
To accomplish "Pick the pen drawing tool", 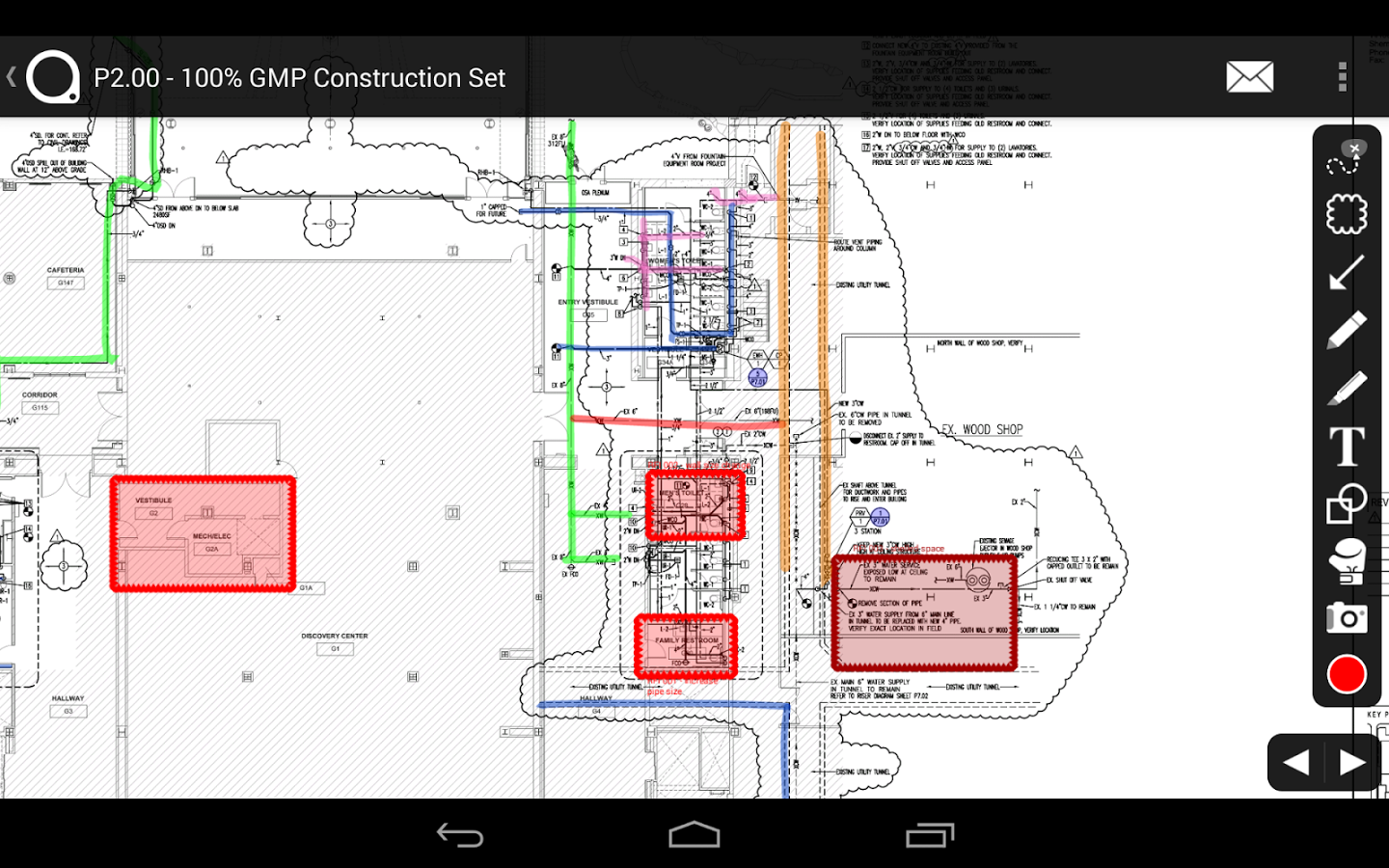I will 1347,330.
